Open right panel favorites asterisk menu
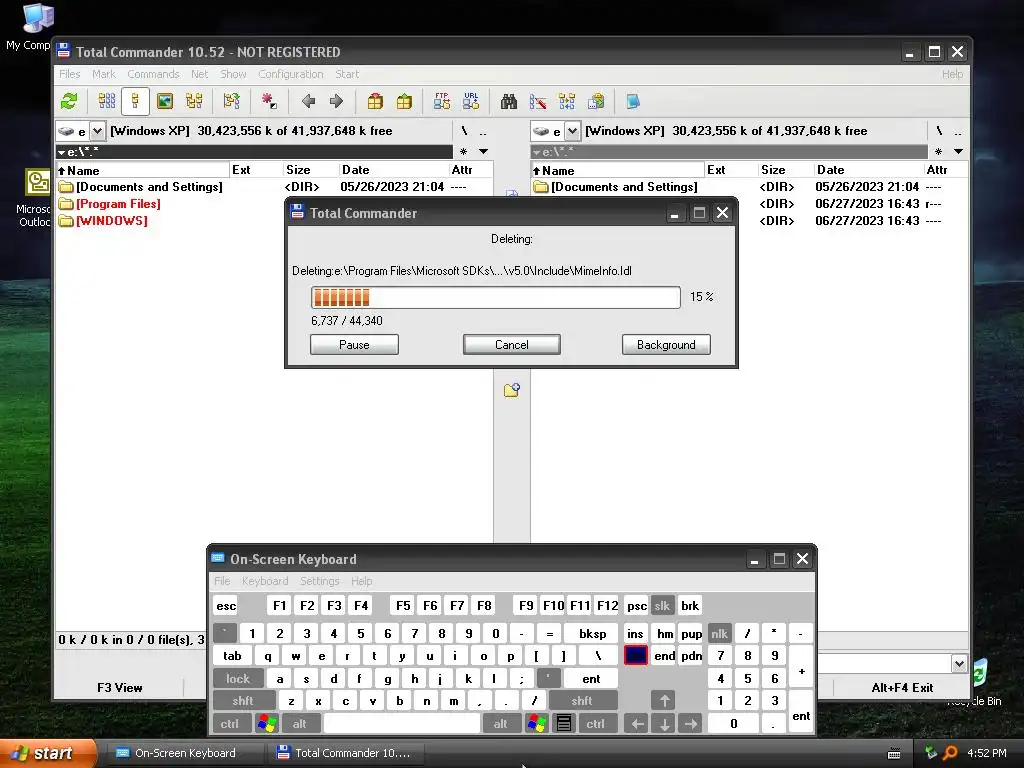Screen dimensions: 1024x768 938,152
